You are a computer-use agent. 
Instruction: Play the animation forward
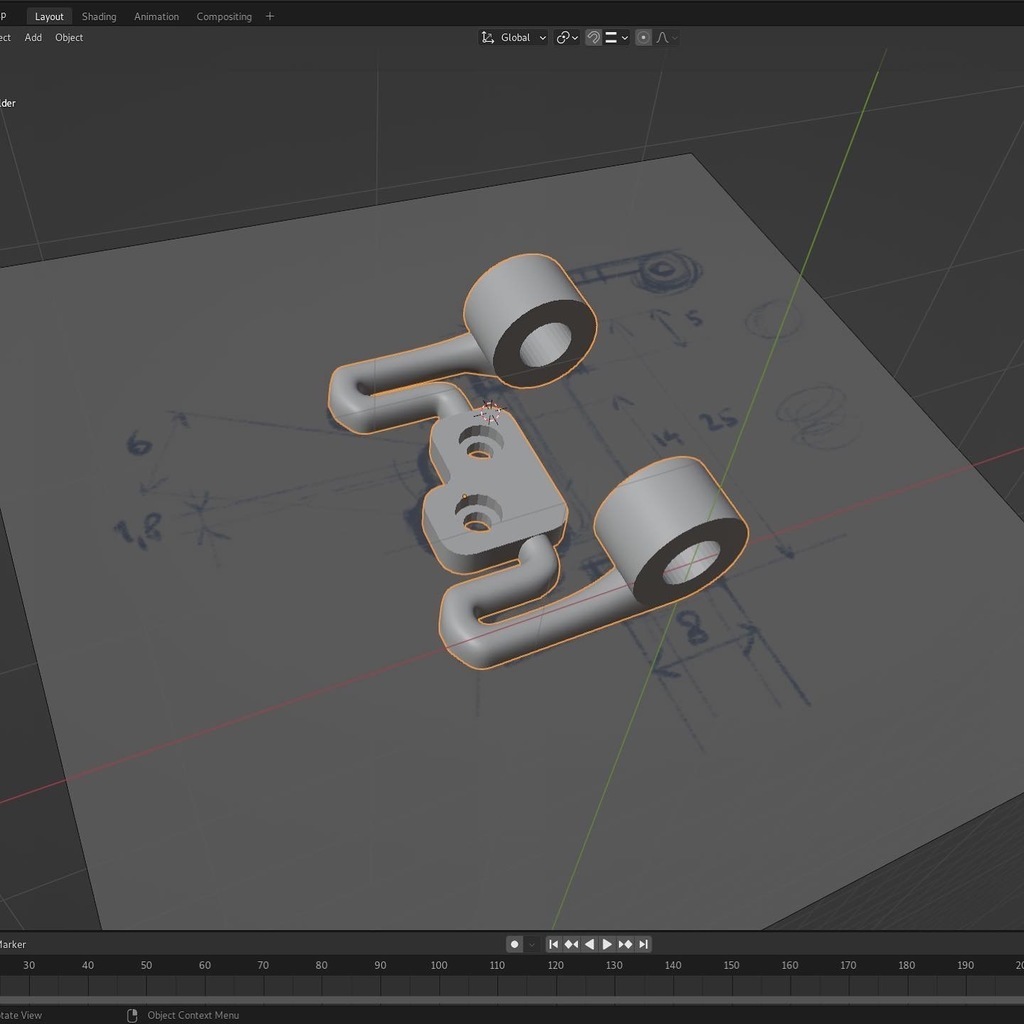[607, 944]
